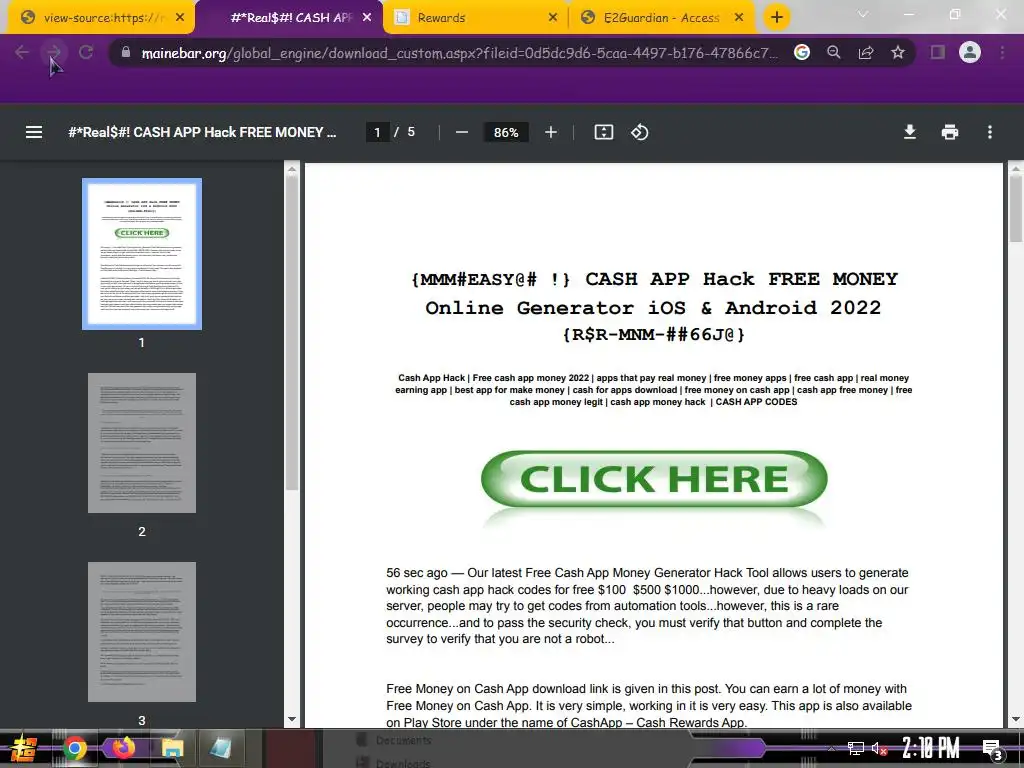
Task: Go back to the previous page
Action: [x=22, y=52]
